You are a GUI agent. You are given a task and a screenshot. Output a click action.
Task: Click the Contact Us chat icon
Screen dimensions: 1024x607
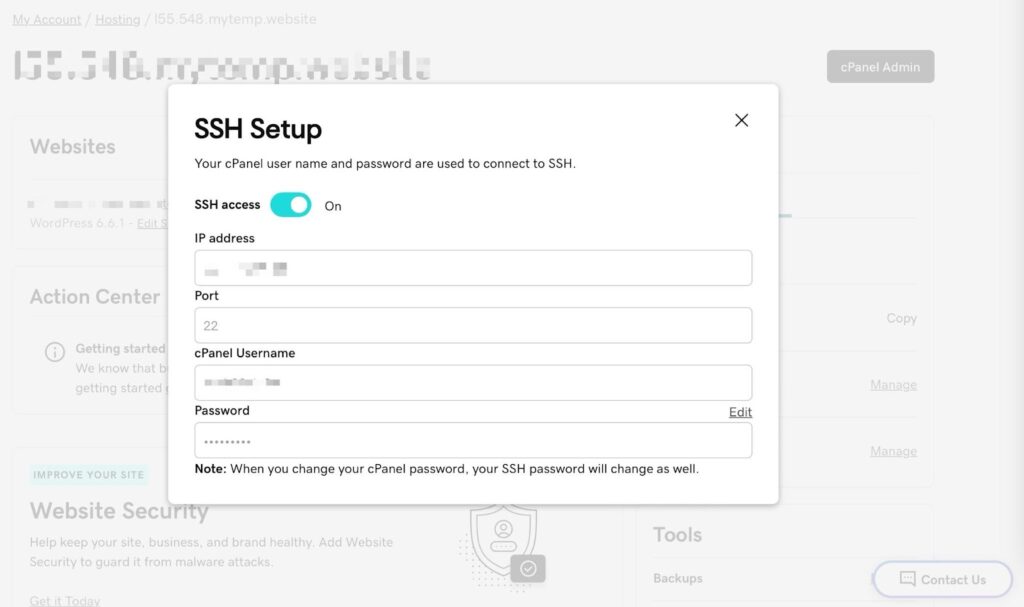click(x=907, y=579)
